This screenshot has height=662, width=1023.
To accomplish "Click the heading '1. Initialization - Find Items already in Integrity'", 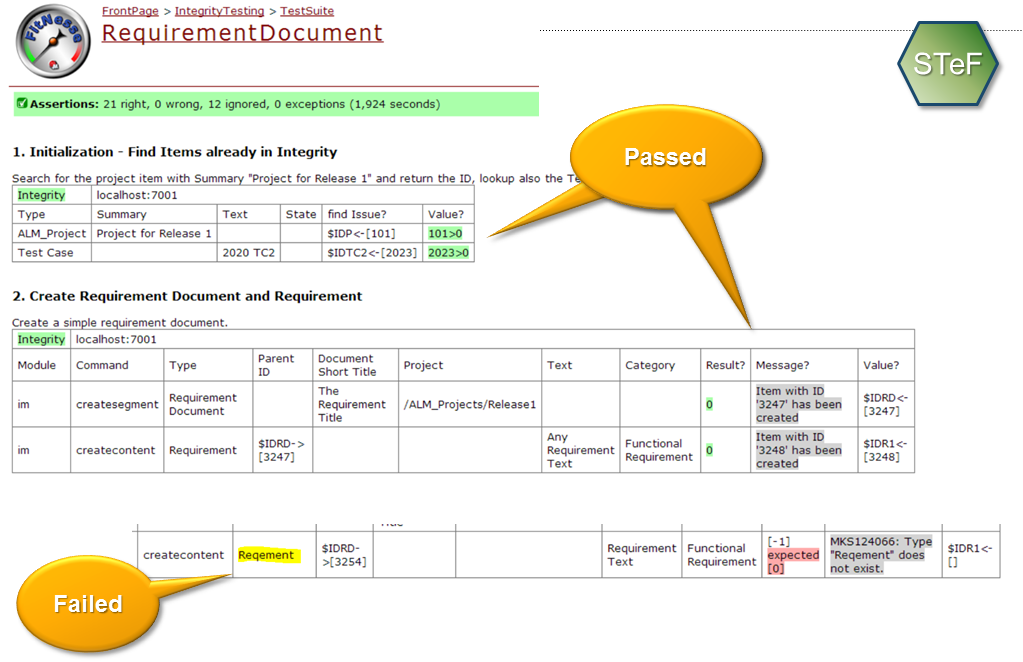I will [175, 152].
